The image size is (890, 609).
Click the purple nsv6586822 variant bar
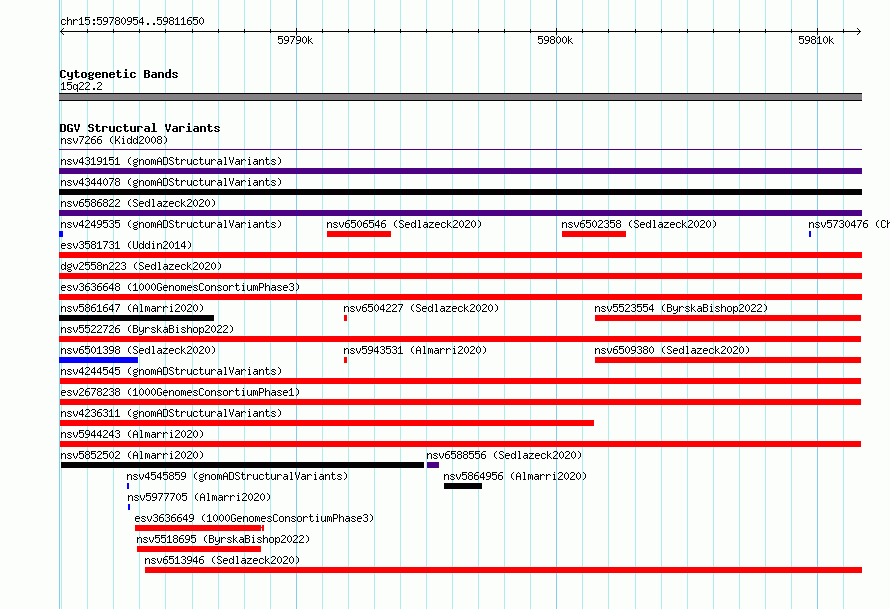pos(460,213)
